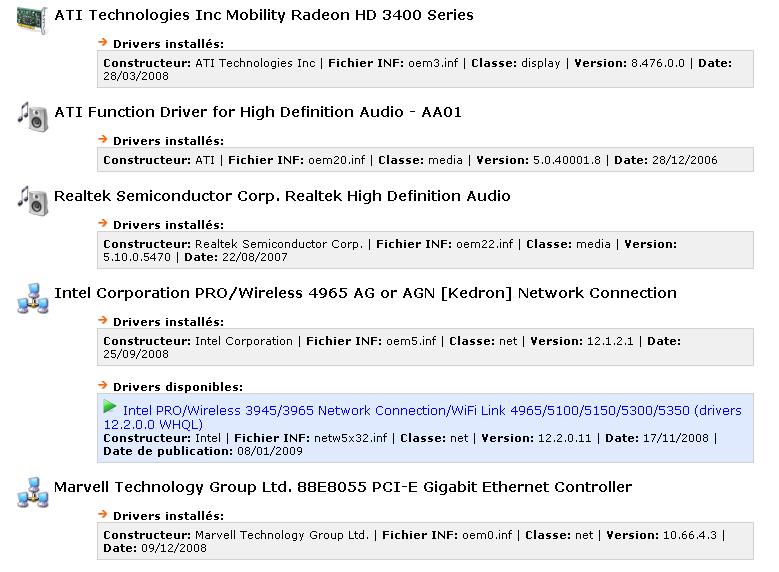
Task: Click the speaker icon beside ATI Function Driver
Action: point(32,116)
